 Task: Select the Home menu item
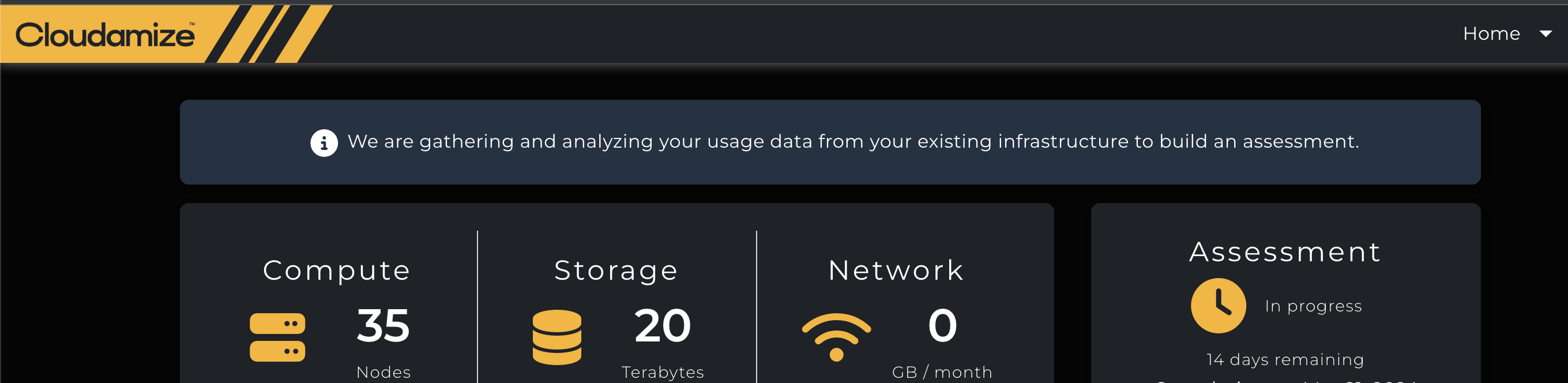pyautogui.click(x=1491, y=33)
